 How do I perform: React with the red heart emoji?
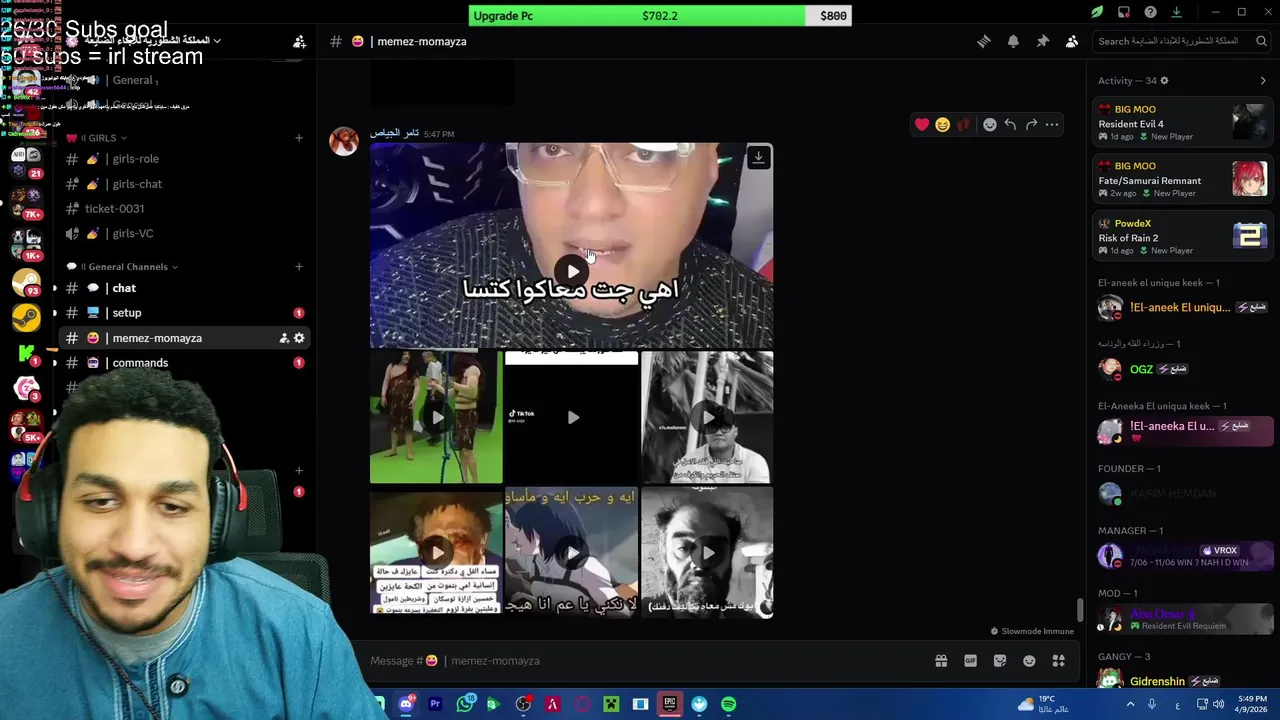point(921,124)
